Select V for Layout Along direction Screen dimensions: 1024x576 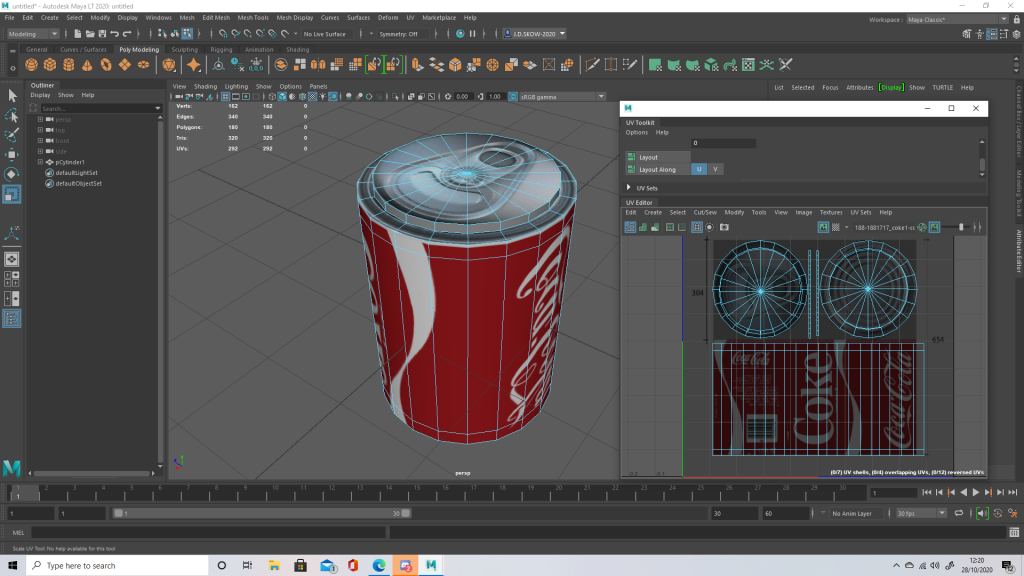pos(715,169)
